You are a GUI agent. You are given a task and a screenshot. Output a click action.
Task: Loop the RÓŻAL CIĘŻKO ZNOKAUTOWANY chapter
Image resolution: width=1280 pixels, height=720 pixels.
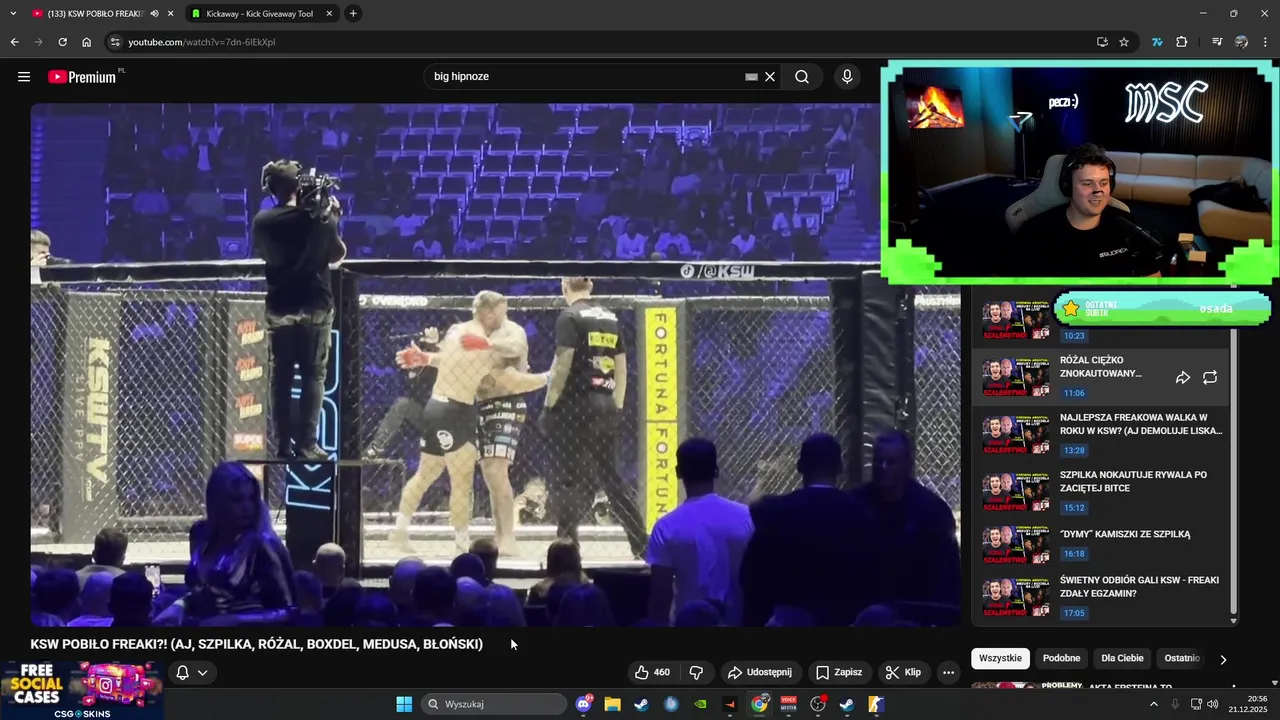[1210, 377]
